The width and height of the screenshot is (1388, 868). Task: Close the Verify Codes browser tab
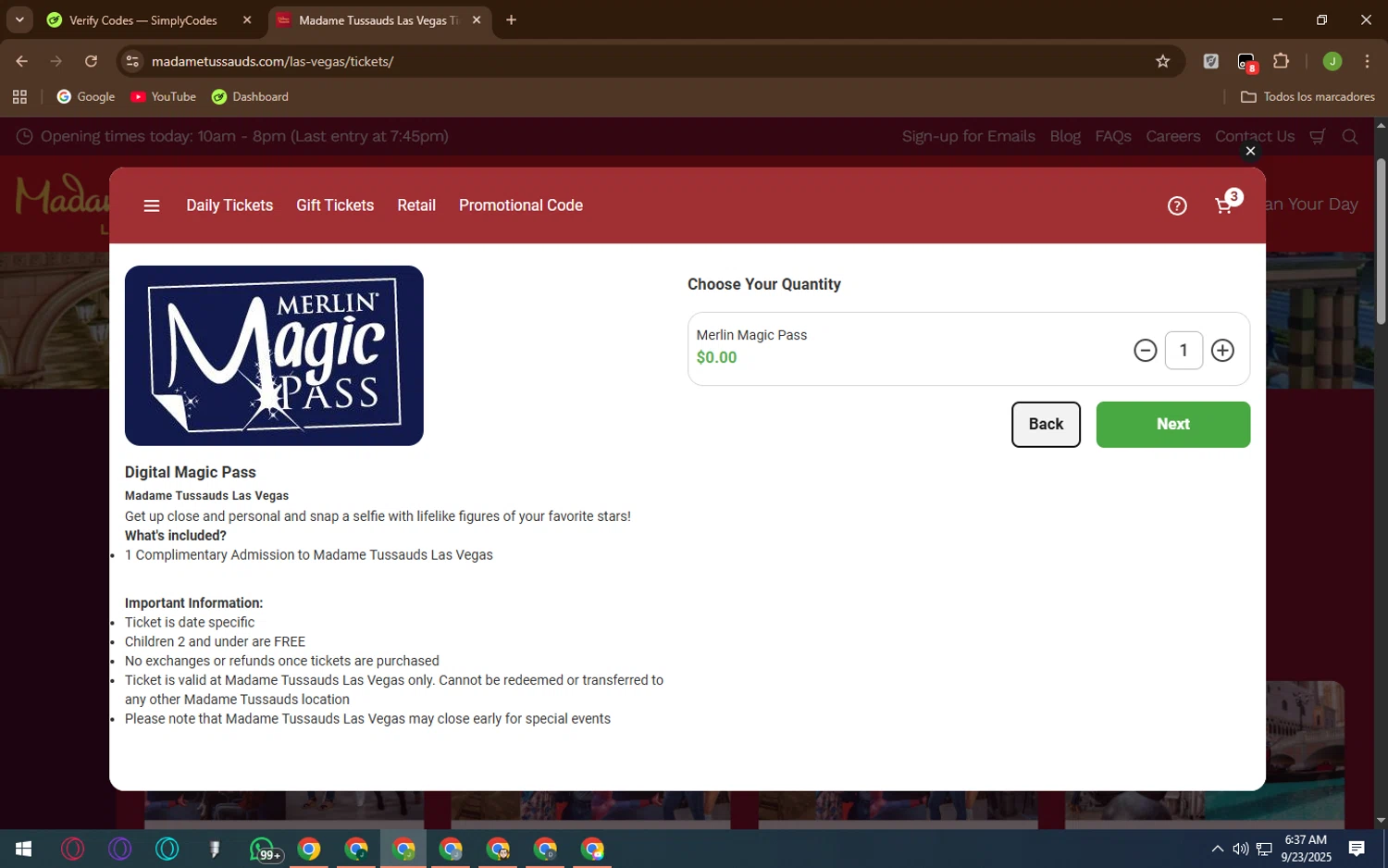click(x=247, y=20)
